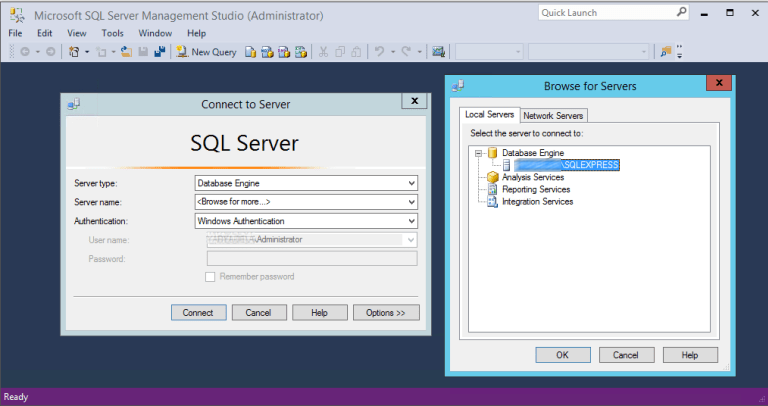Select the Database Engine tree item
This screenshot has height=406, width=768.
coord(533,153)
